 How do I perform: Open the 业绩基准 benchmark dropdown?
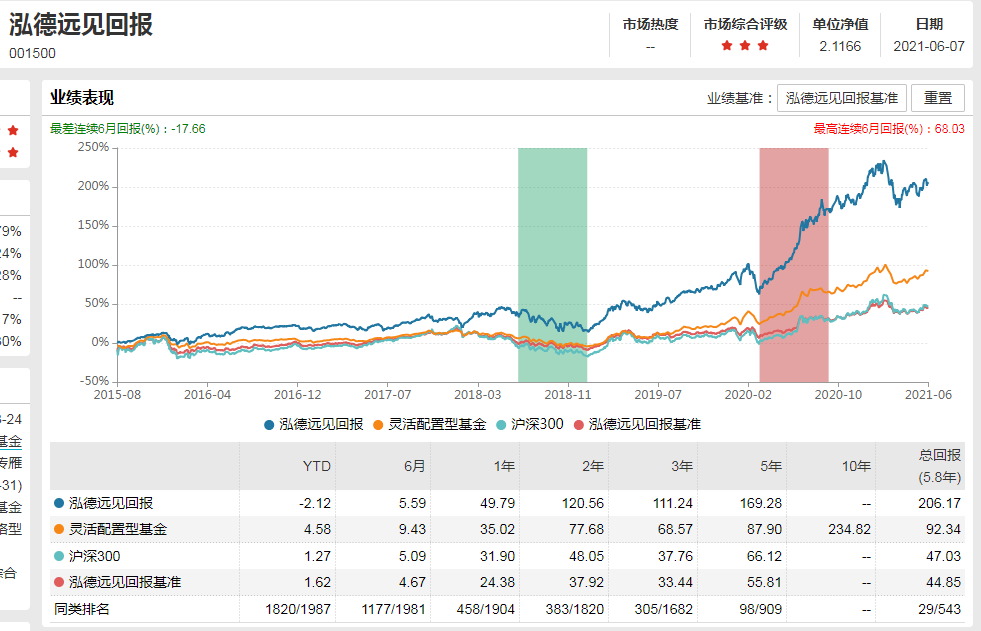point(841,98)
